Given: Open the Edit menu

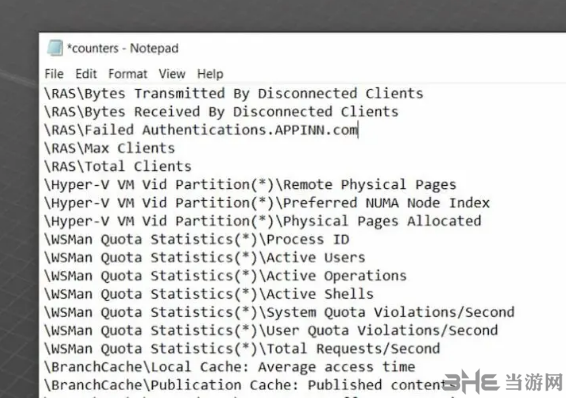Looking at the screenshot, I should 86,74.
